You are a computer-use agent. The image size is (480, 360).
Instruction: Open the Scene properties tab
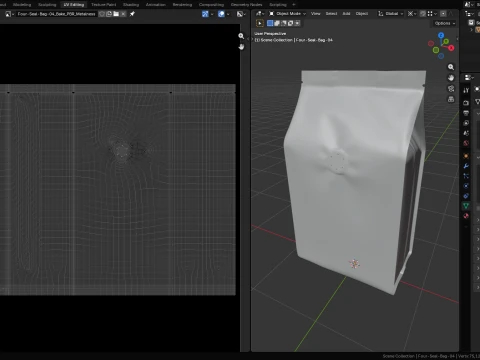coord(466,133)
